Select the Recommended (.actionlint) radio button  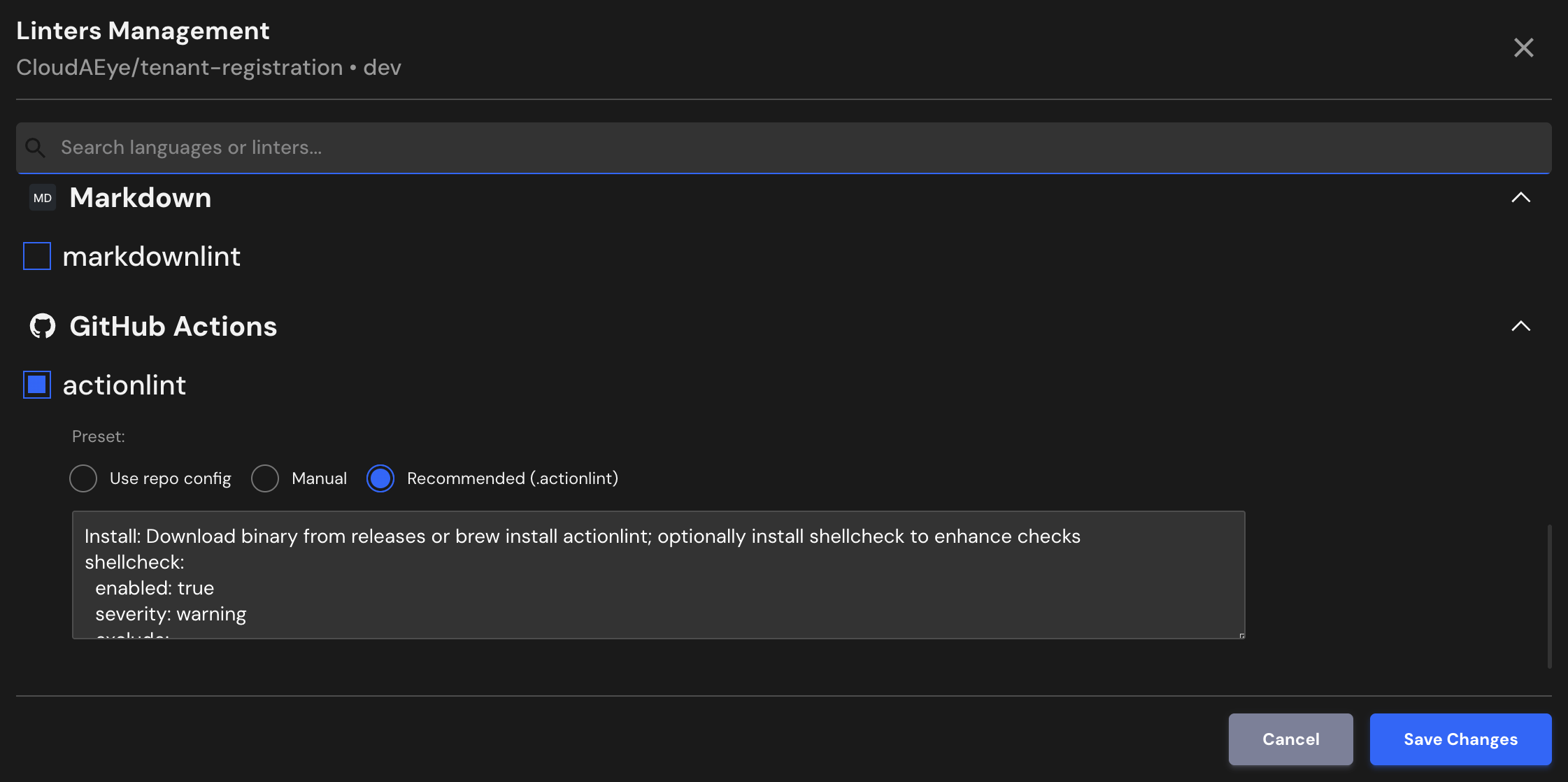pyautogui.click(x=380, y=478)
